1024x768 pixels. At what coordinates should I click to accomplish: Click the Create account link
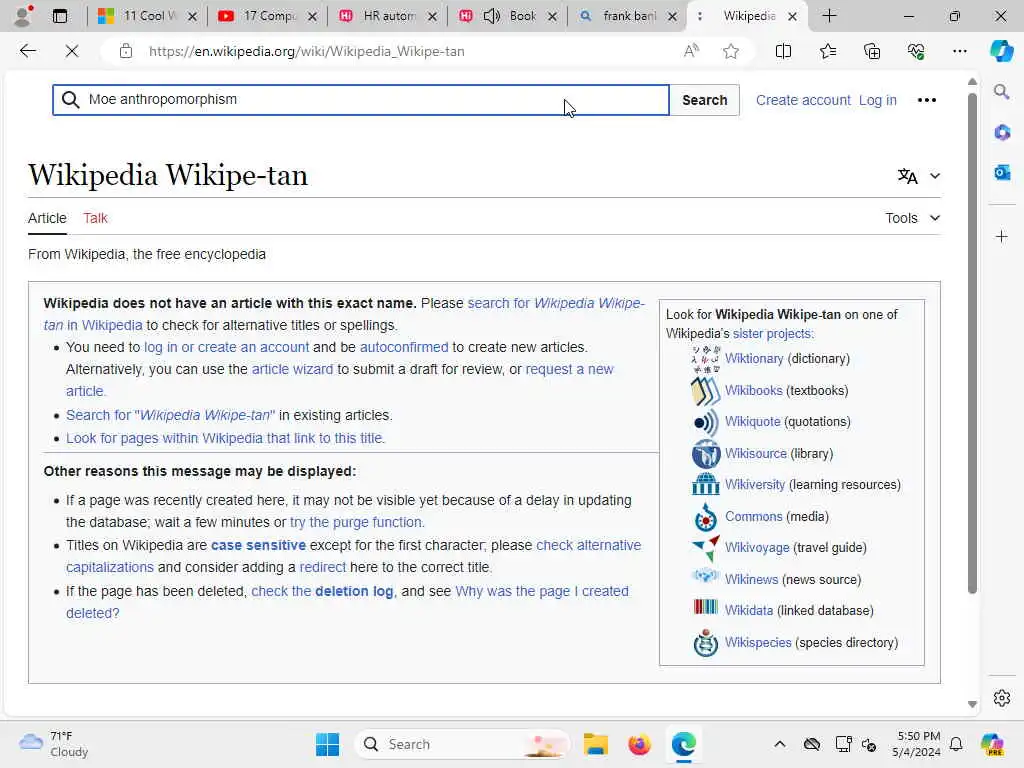[803, 100]
